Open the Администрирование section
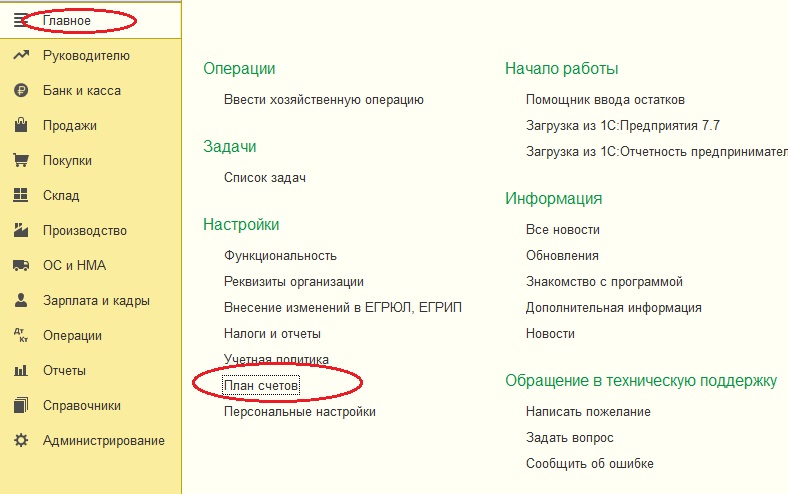Screen dimensions: 788x494 104,441
